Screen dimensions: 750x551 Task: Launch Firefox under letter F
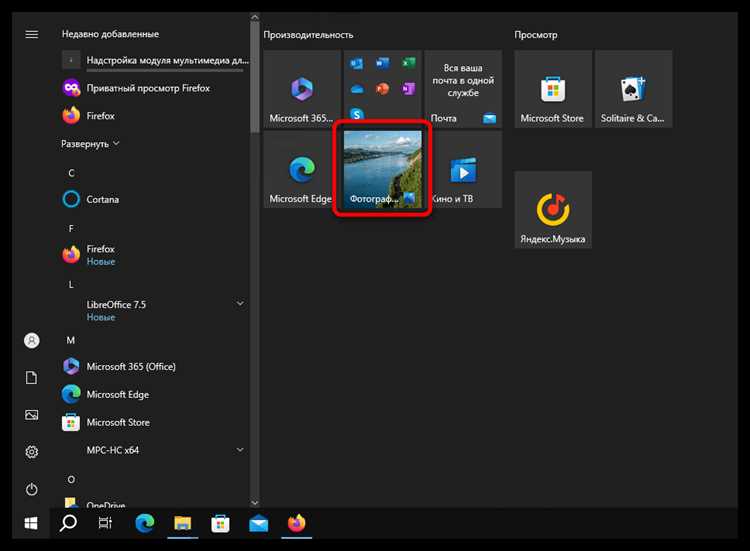(155, 254)
